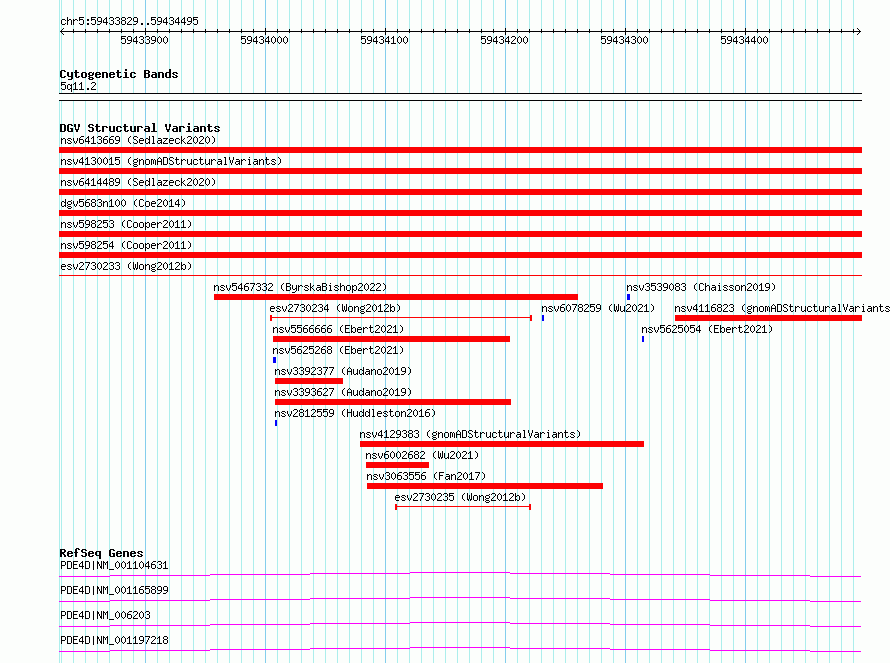Select the esv2730234 (Wong2012b) label
The height and width of the screenshot is (663, 890).
[335, 308]
